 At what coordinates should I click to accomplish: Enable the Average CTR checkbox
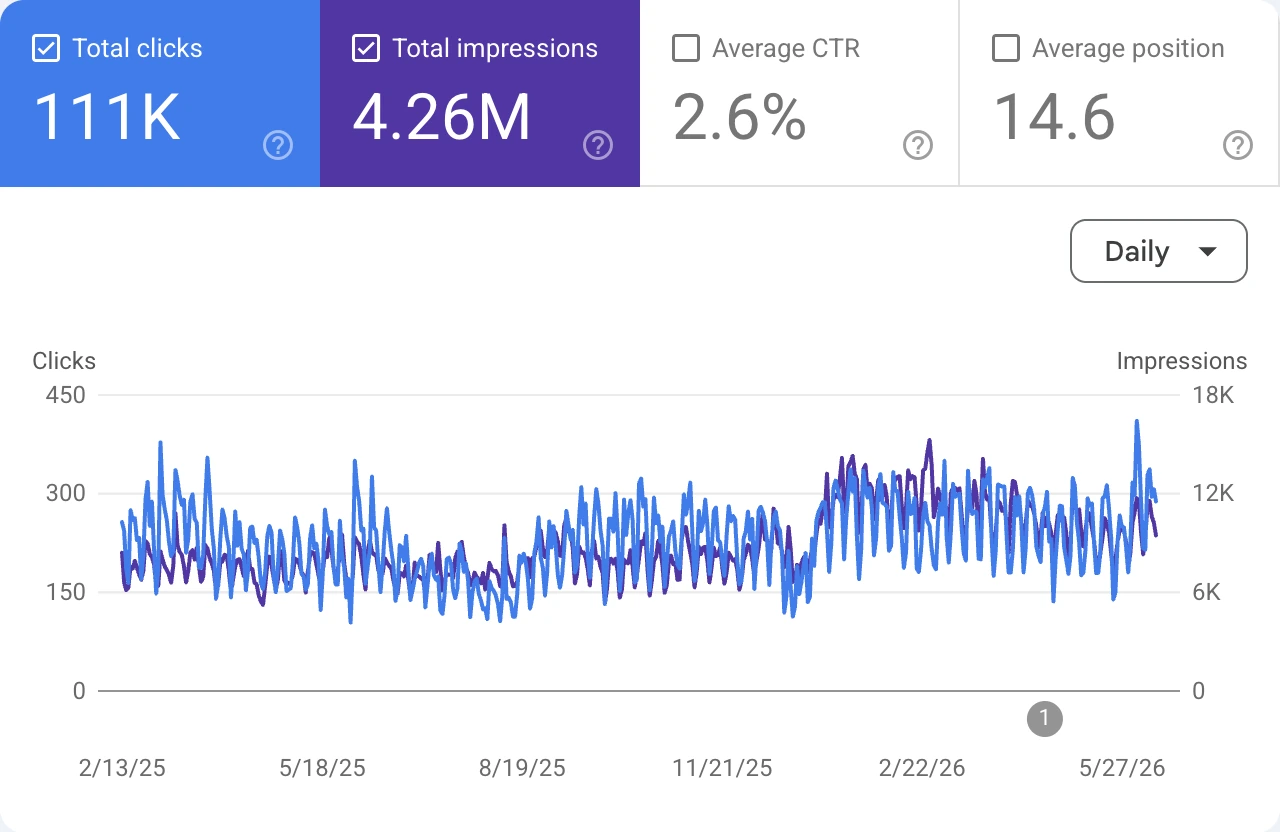coord(686,48)
